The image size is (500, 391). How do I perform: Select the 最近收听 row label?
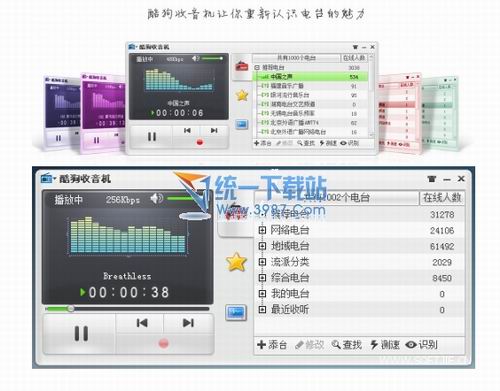pyautogui.click(x=290, y=310)
